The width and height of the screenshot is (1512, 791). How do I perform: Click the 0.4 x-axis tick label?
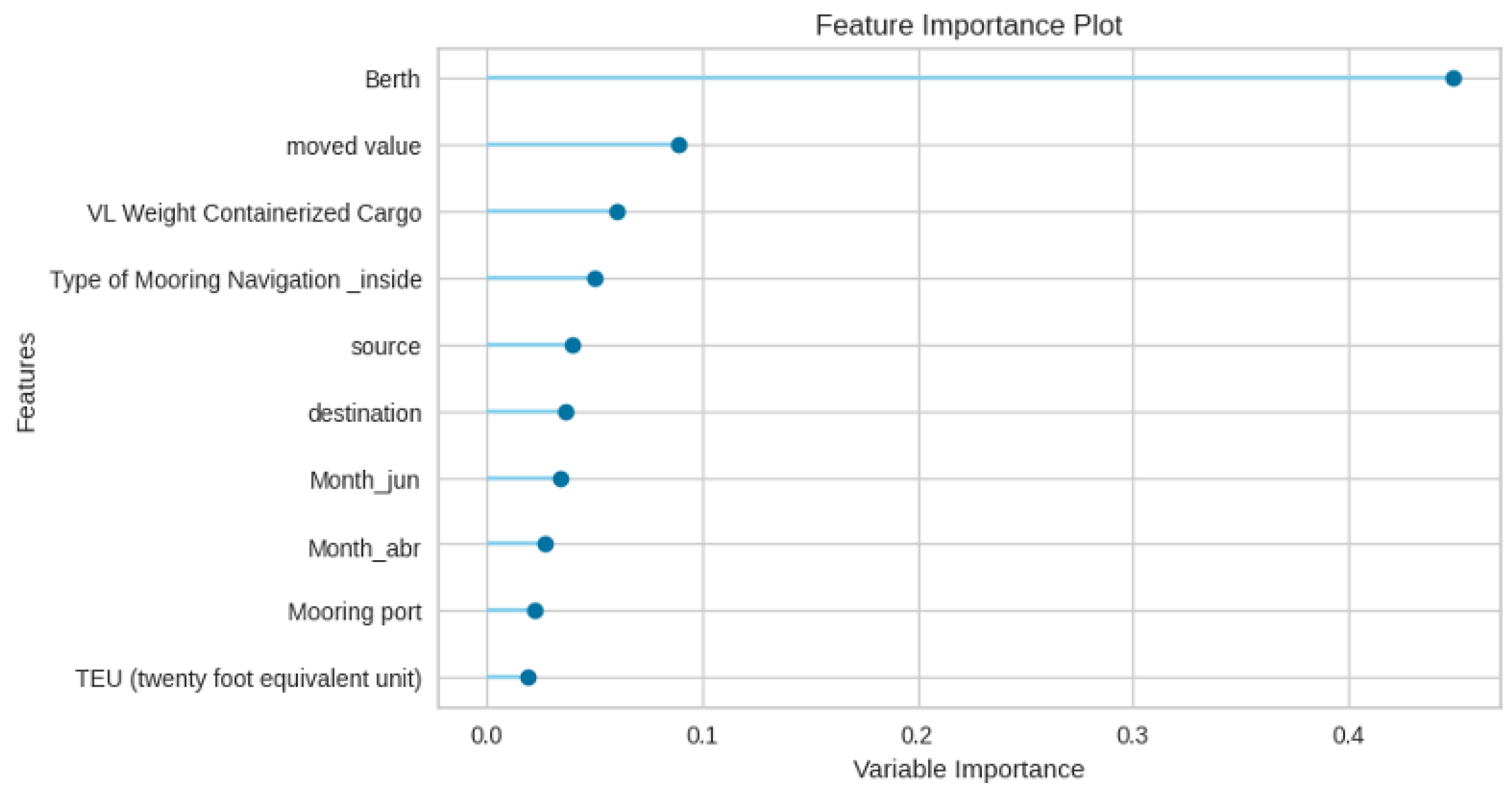(1349, 735)
